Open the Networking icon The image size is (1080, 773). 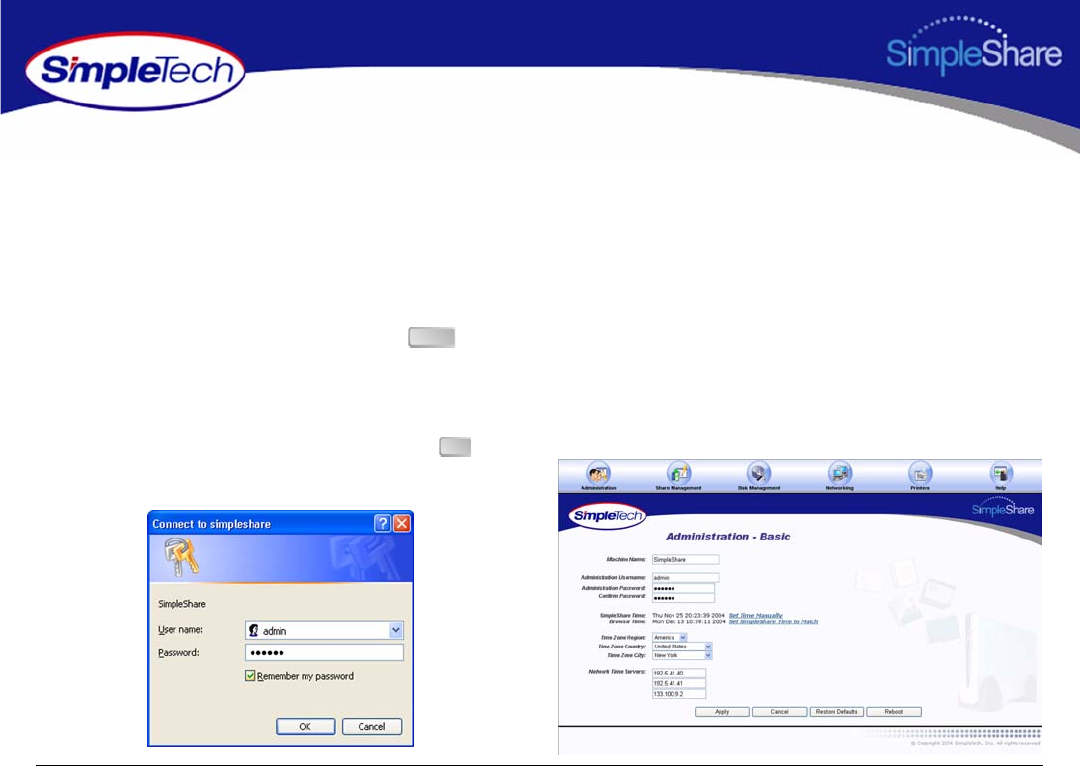pyautogui.click(x=839, y=475)
